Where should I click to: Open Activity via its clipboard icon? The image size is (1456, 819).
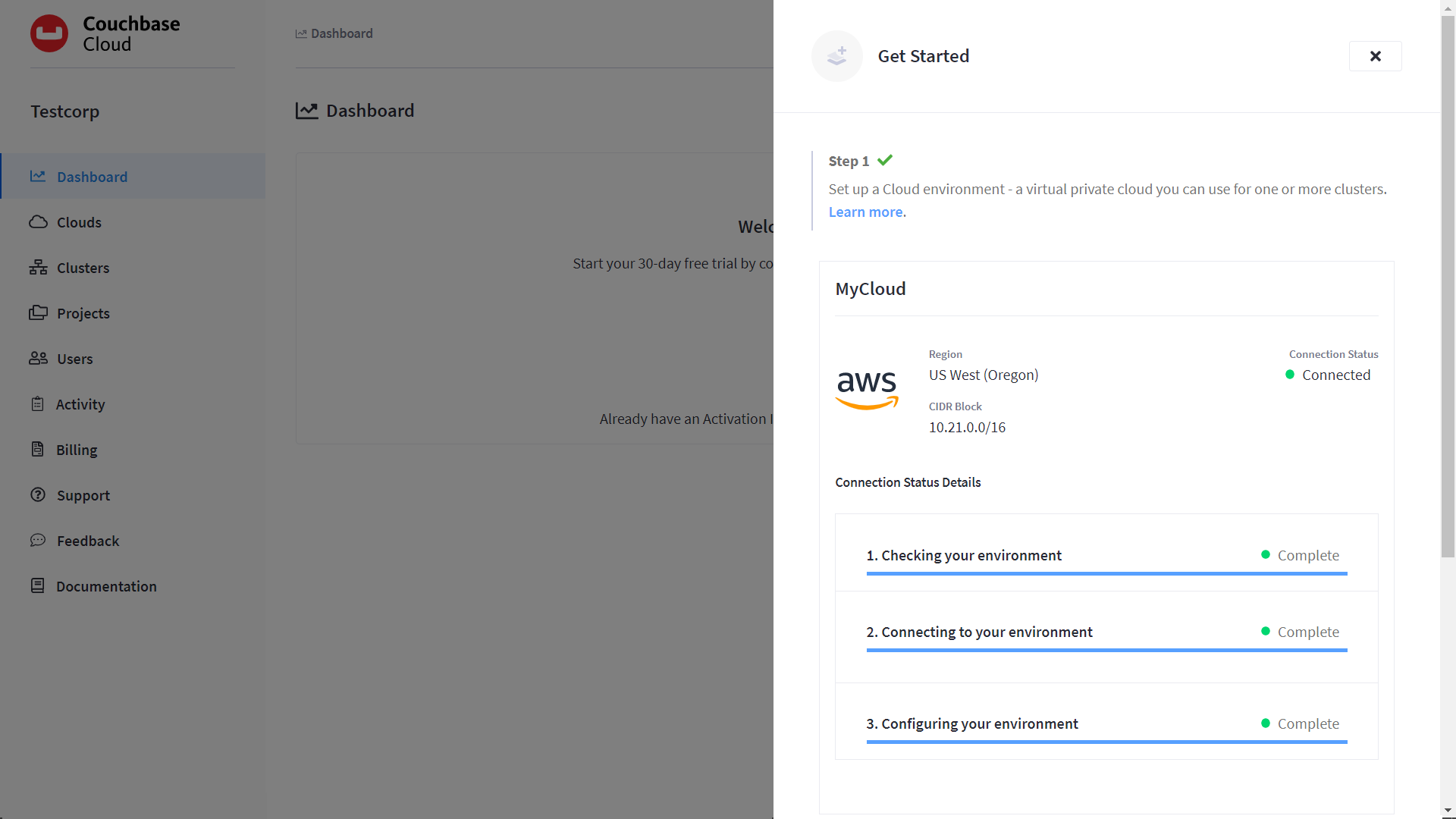[x=38, y=404]
